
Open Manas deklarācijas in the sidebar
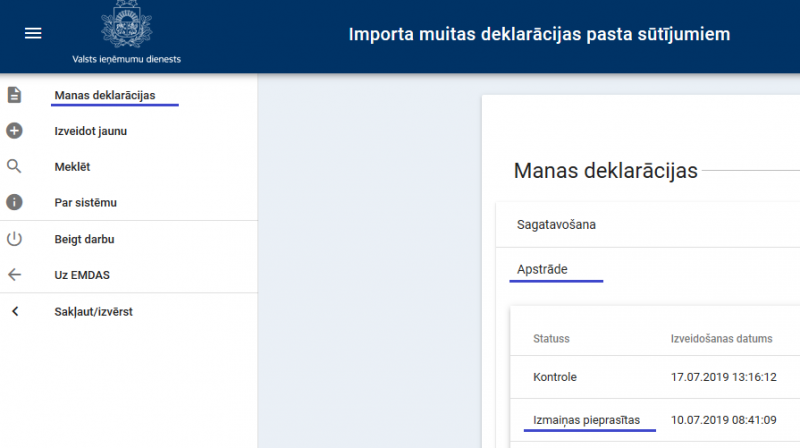click(x=105, y=95)
